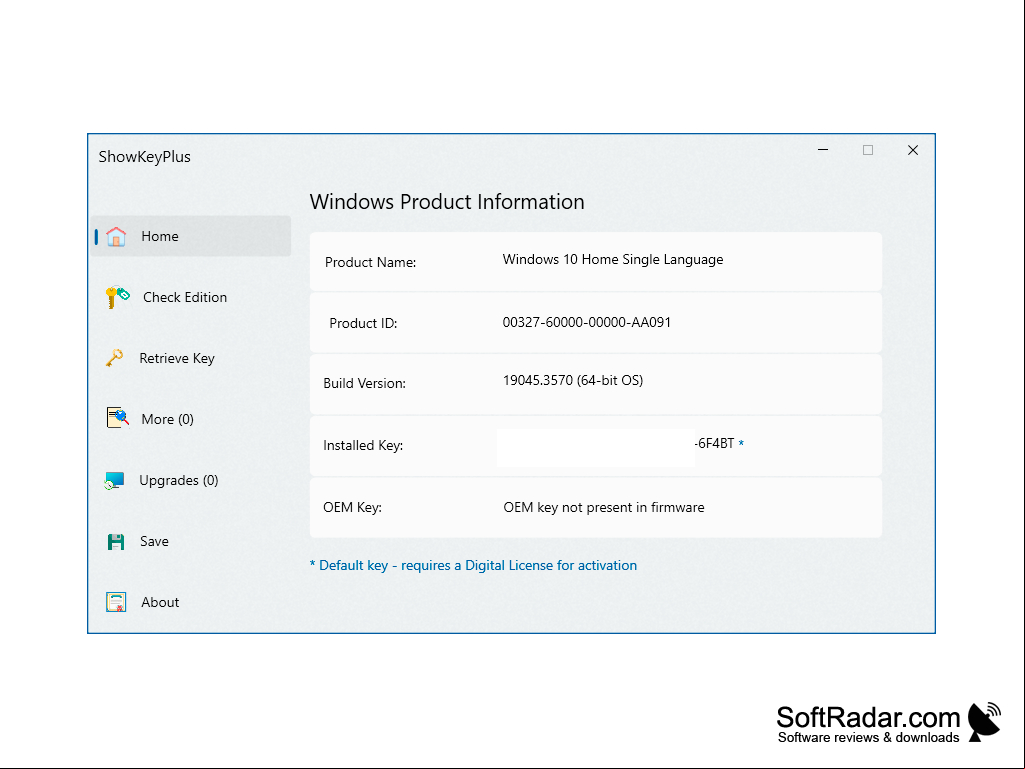This screenshot has height=769, width=1025.
Task: Open the About label in sidebar
Action: click(160, 602)
